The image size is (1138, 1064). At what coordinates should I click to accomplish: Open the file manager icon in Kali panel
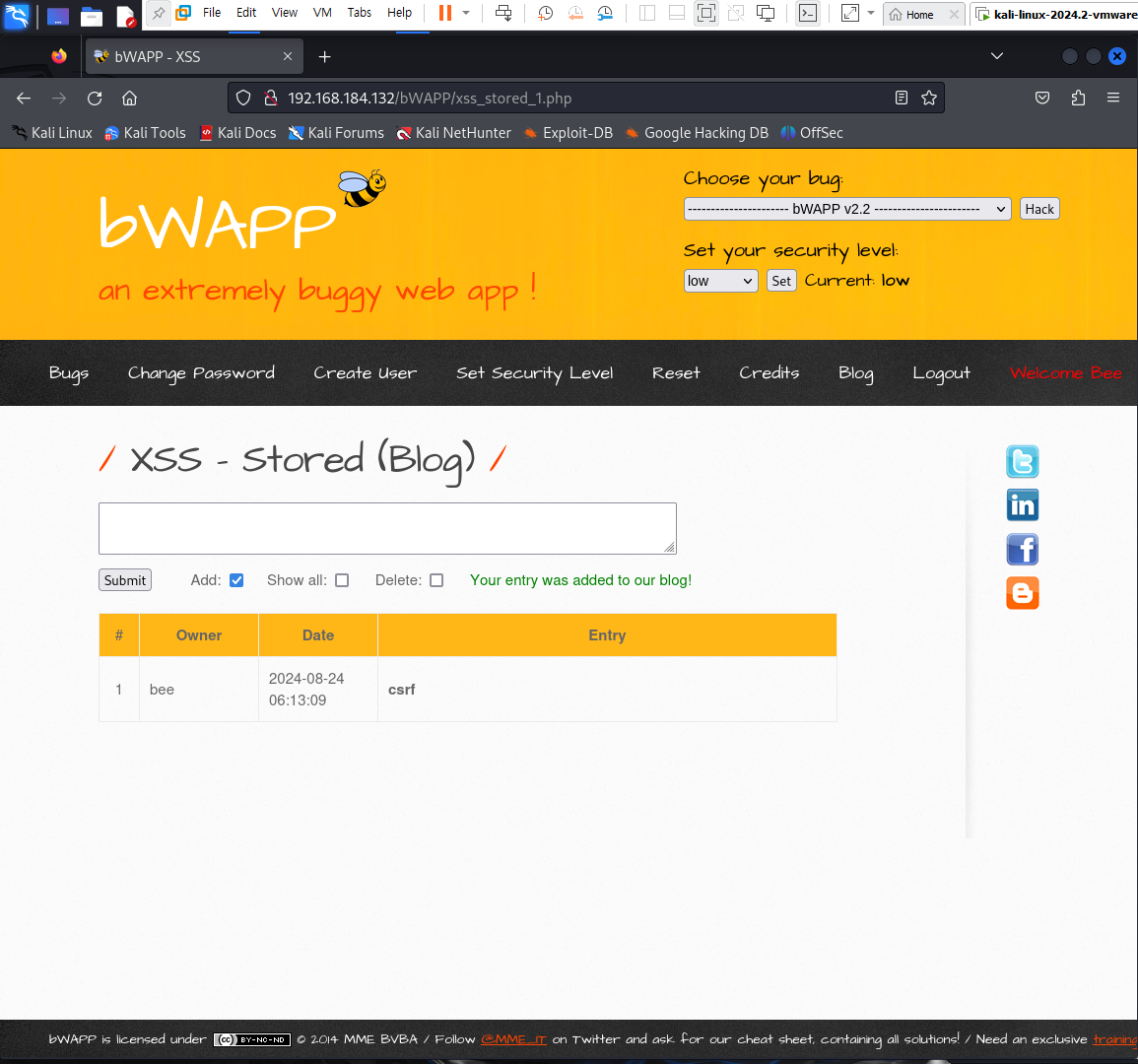pos(92,15)
